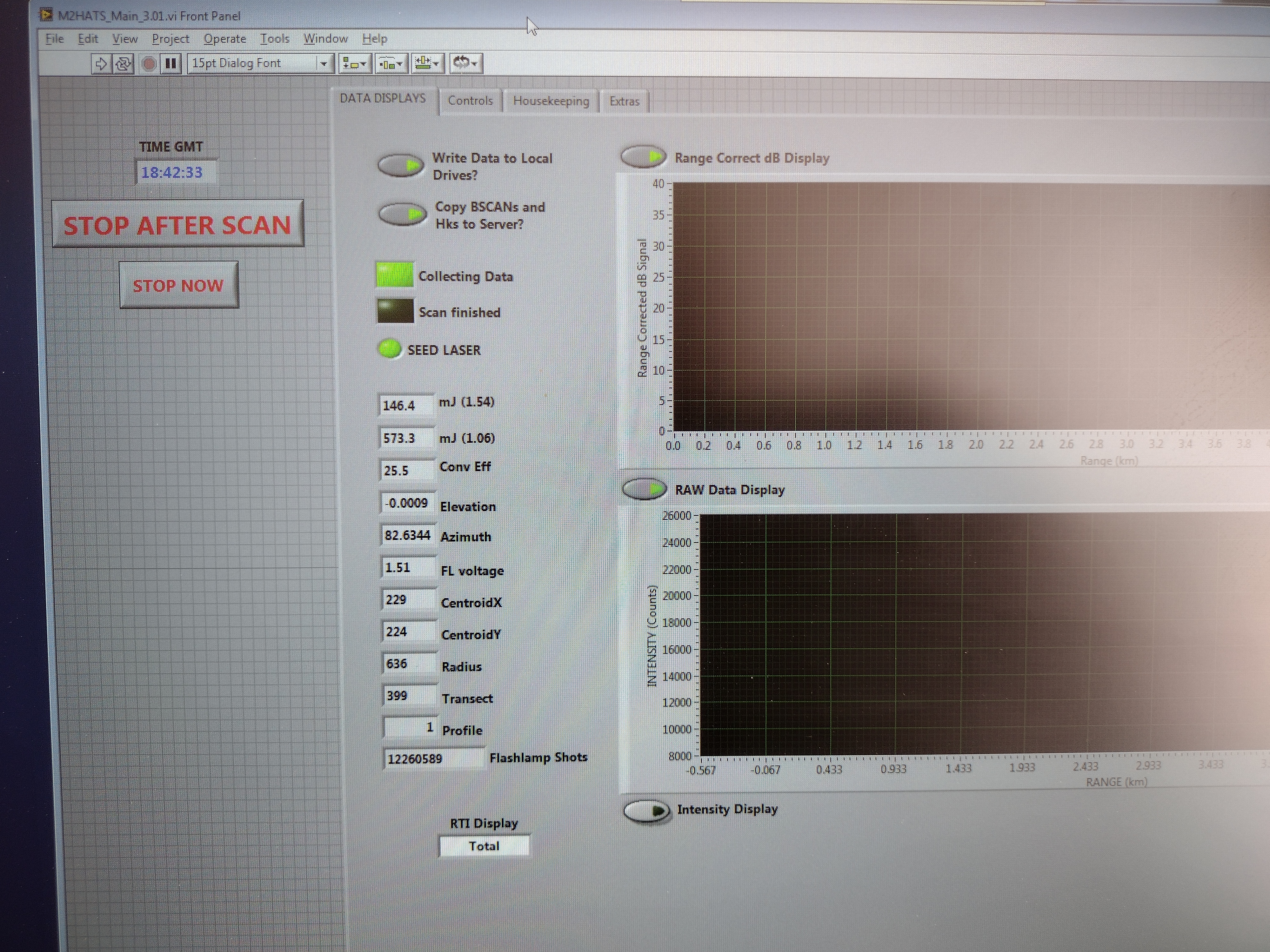Screen dimensions: 1270x952
Task: Open the Operate menu
Action: [x=224, y=38]
